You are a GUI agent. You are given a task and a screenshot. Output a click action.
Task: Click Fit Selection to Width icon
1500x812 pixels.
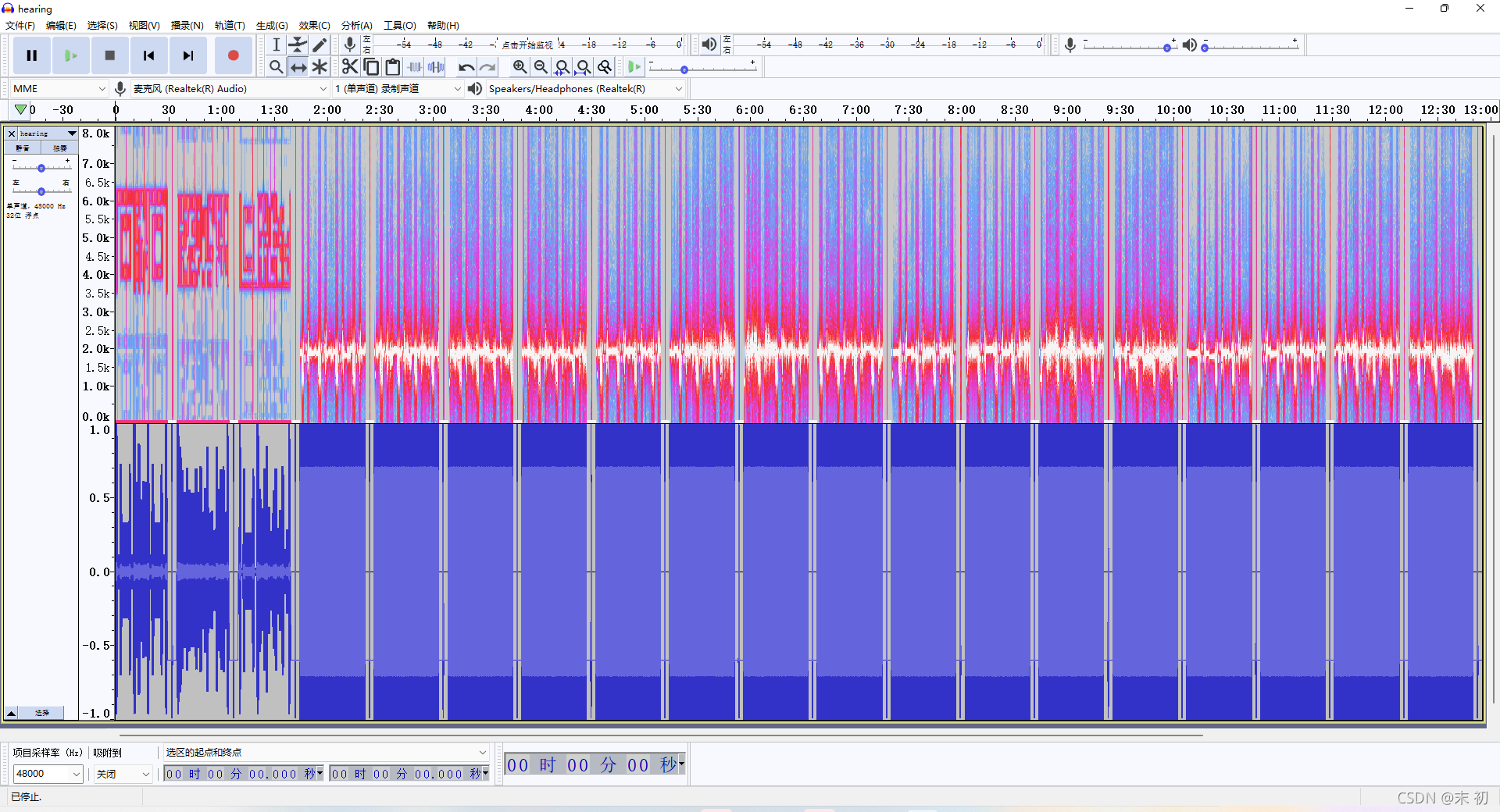[x=562, y=67]
